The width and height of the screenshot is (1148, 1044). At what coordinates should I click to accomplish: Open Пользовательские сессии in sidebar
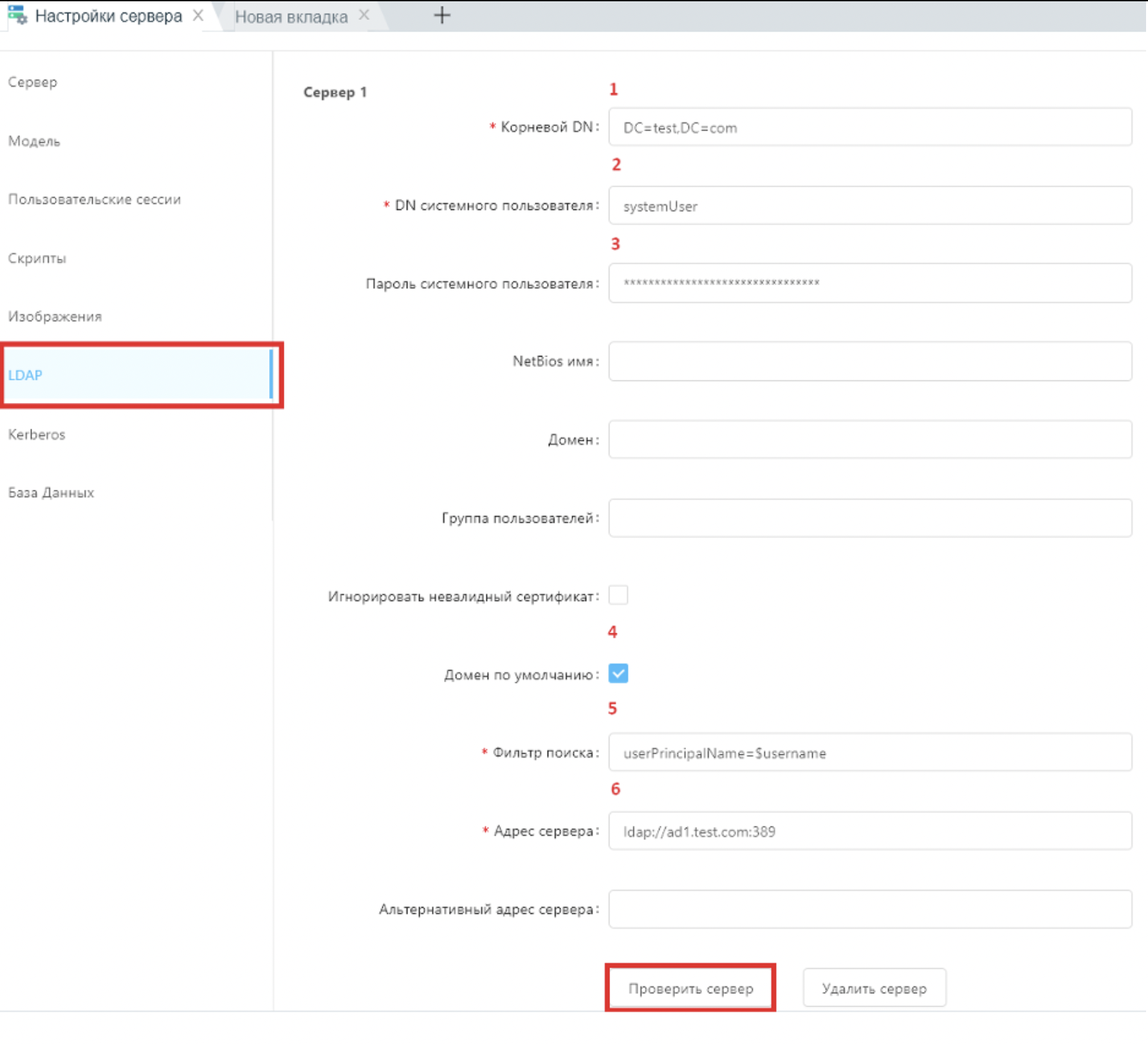95,200
